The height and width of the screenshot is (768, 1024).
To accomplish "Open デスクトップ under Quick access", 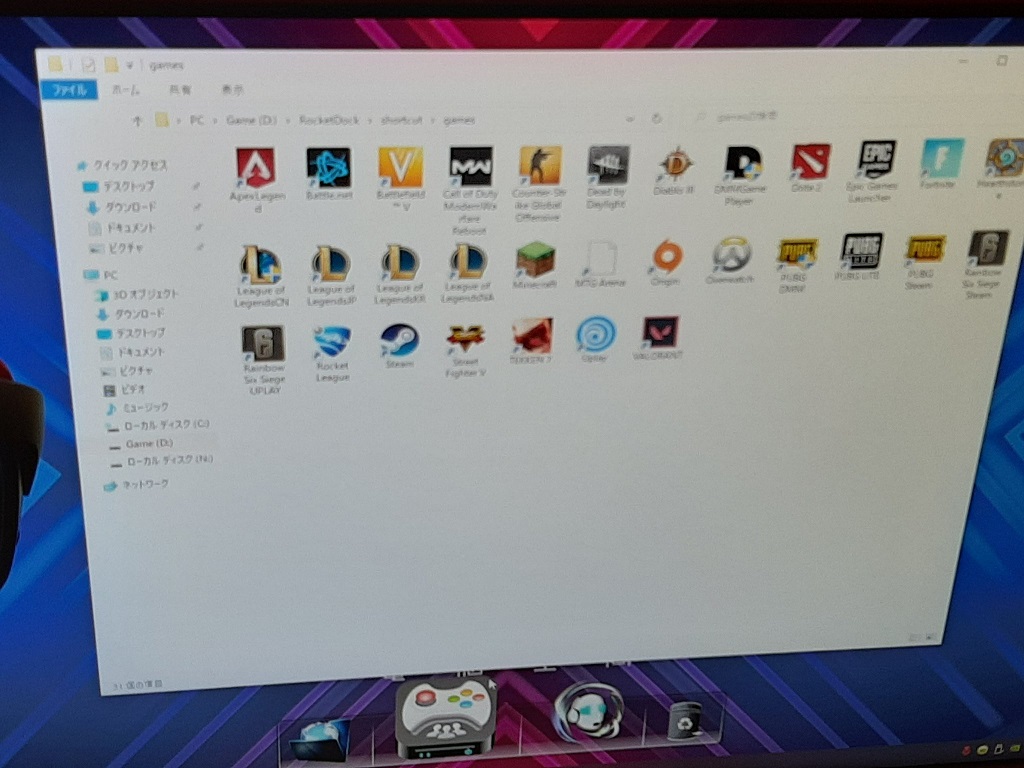I will click(120, 187).
